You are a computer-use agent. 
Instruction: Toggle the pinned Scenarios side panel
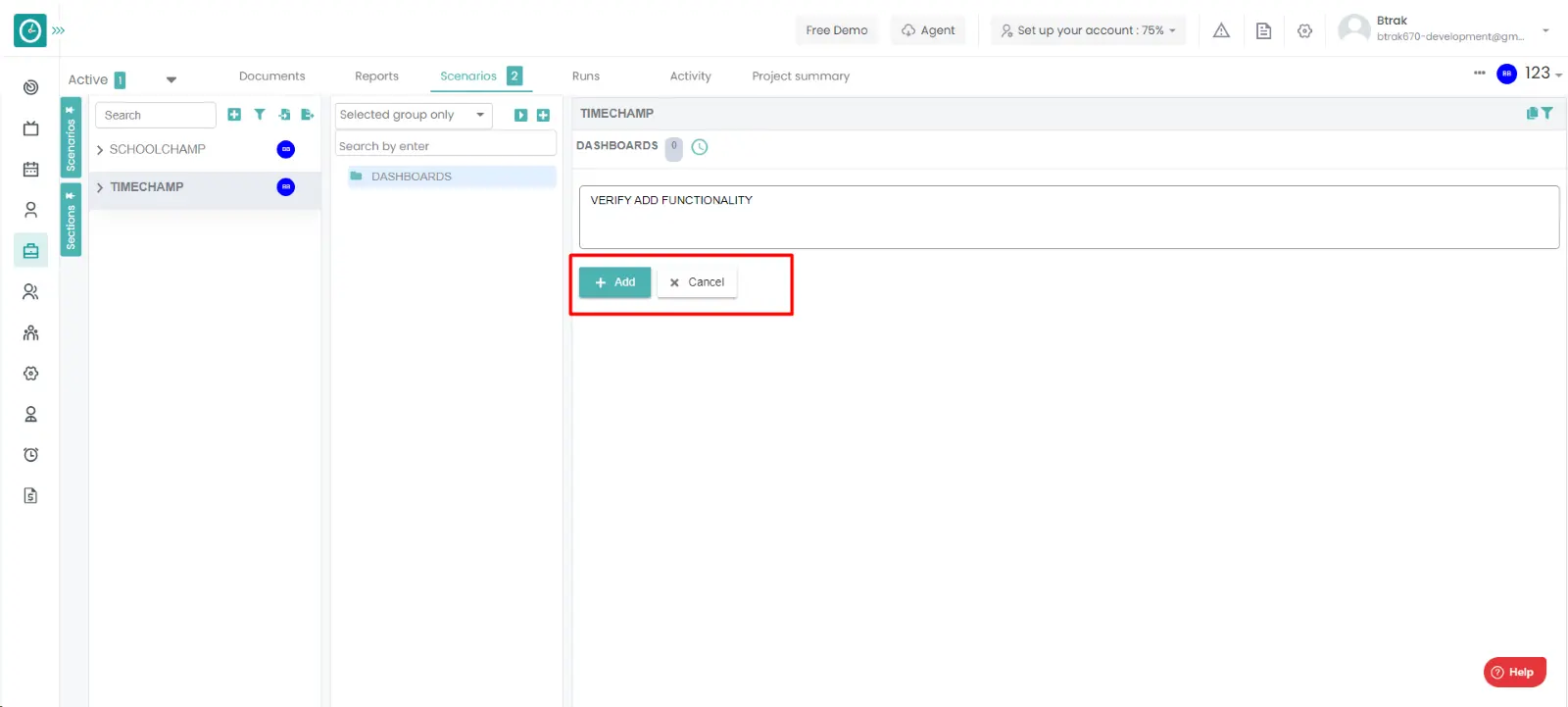click(x=71, y=137)
